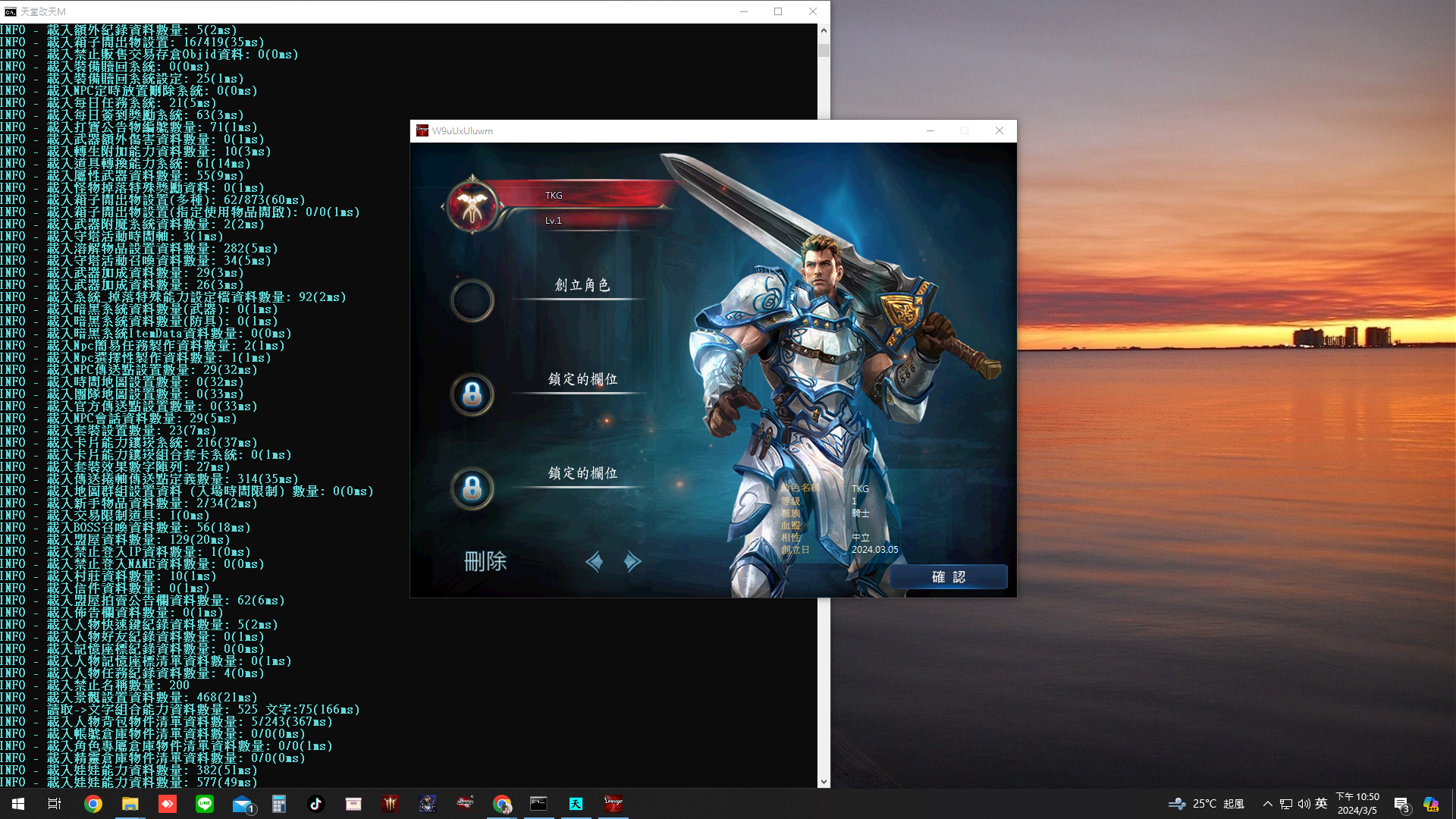1456x819 pixels.
Task: Switch to the cyan 天 taskbar app
Action: [x=576, y=804]
